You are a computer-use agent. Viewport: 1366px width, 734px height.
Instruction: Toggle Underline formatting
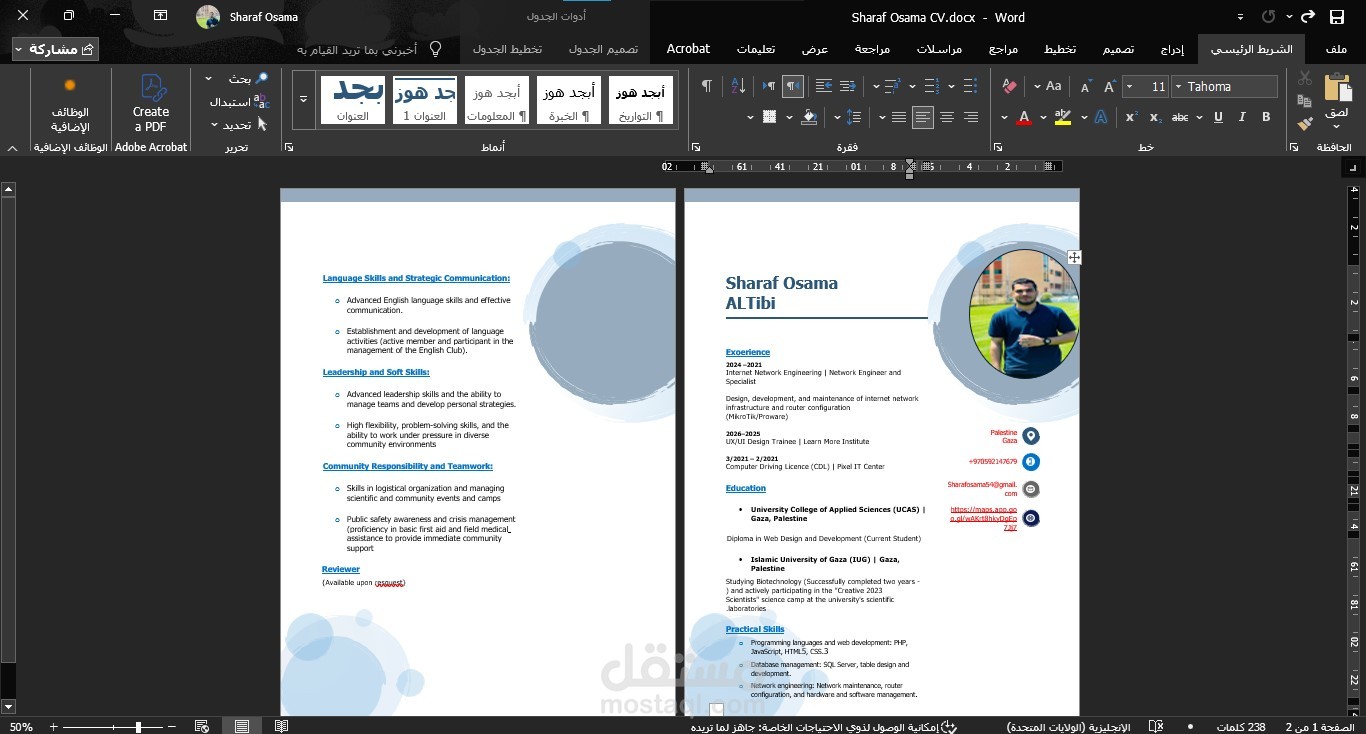point(1217,117)
